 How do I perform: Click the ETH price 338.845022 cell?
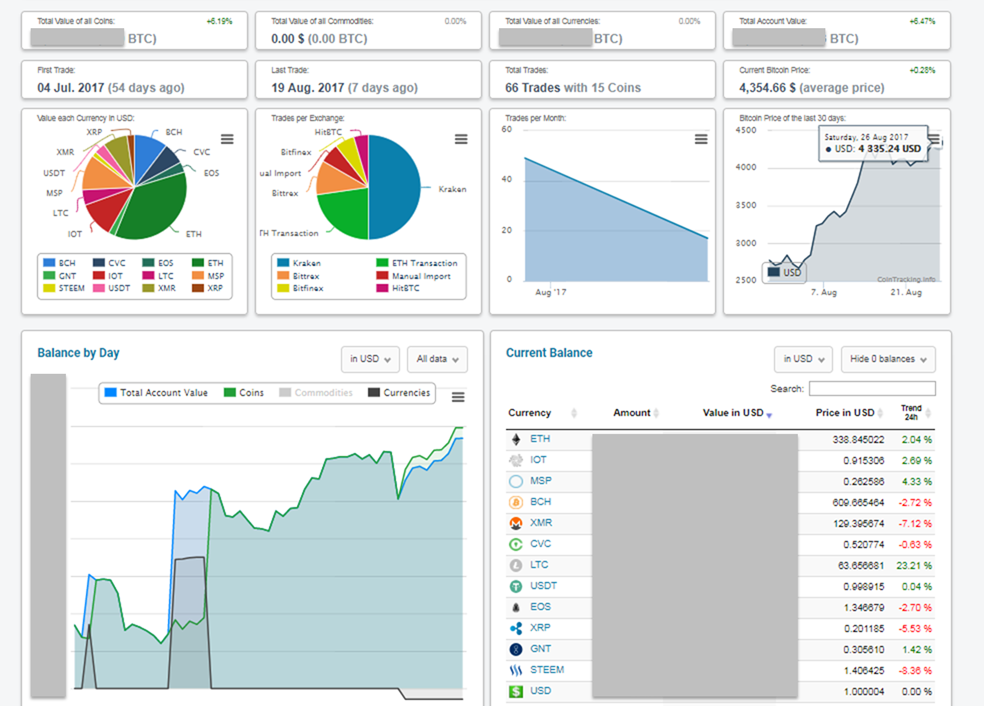pyautogui.click(x=858, y=440)
